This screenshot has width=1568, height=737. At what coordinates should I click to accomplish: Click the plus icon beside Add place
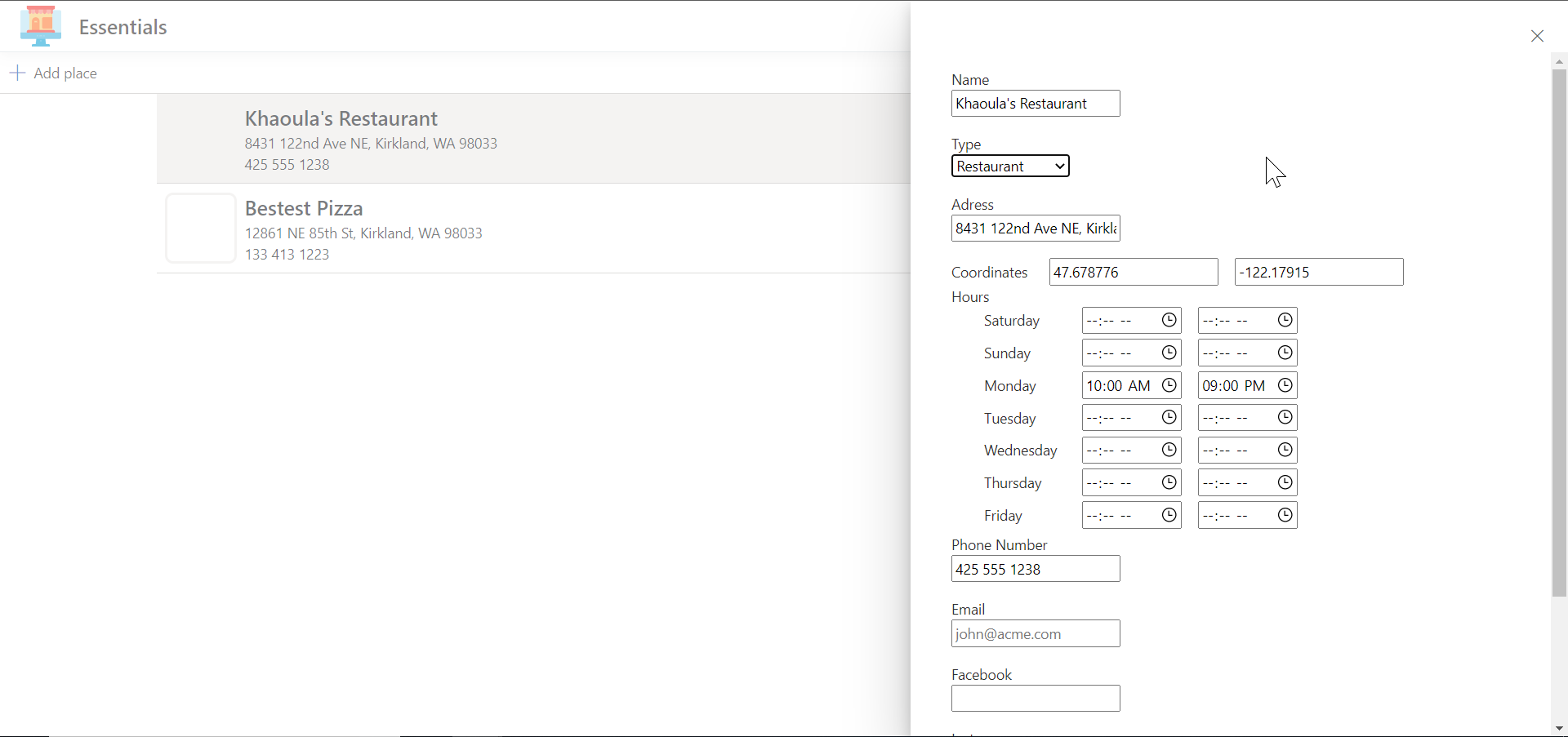tap(17, 73)
